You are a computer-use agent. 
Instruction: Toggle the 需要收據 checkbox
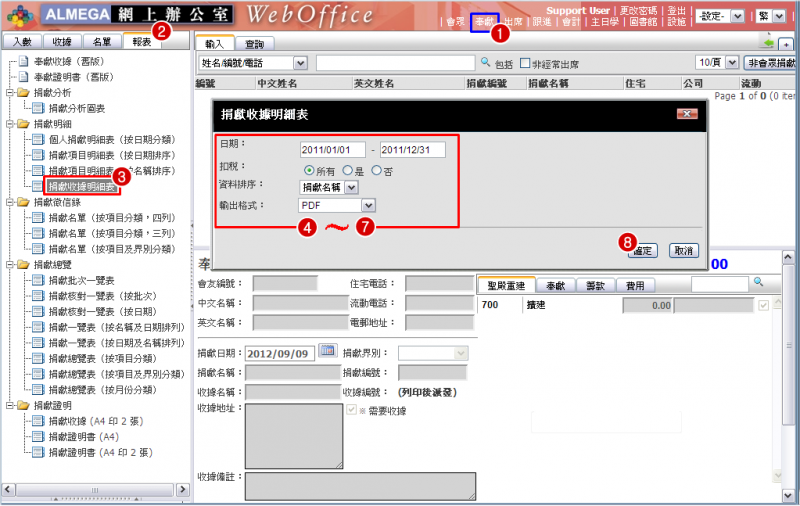coord(351,410)
